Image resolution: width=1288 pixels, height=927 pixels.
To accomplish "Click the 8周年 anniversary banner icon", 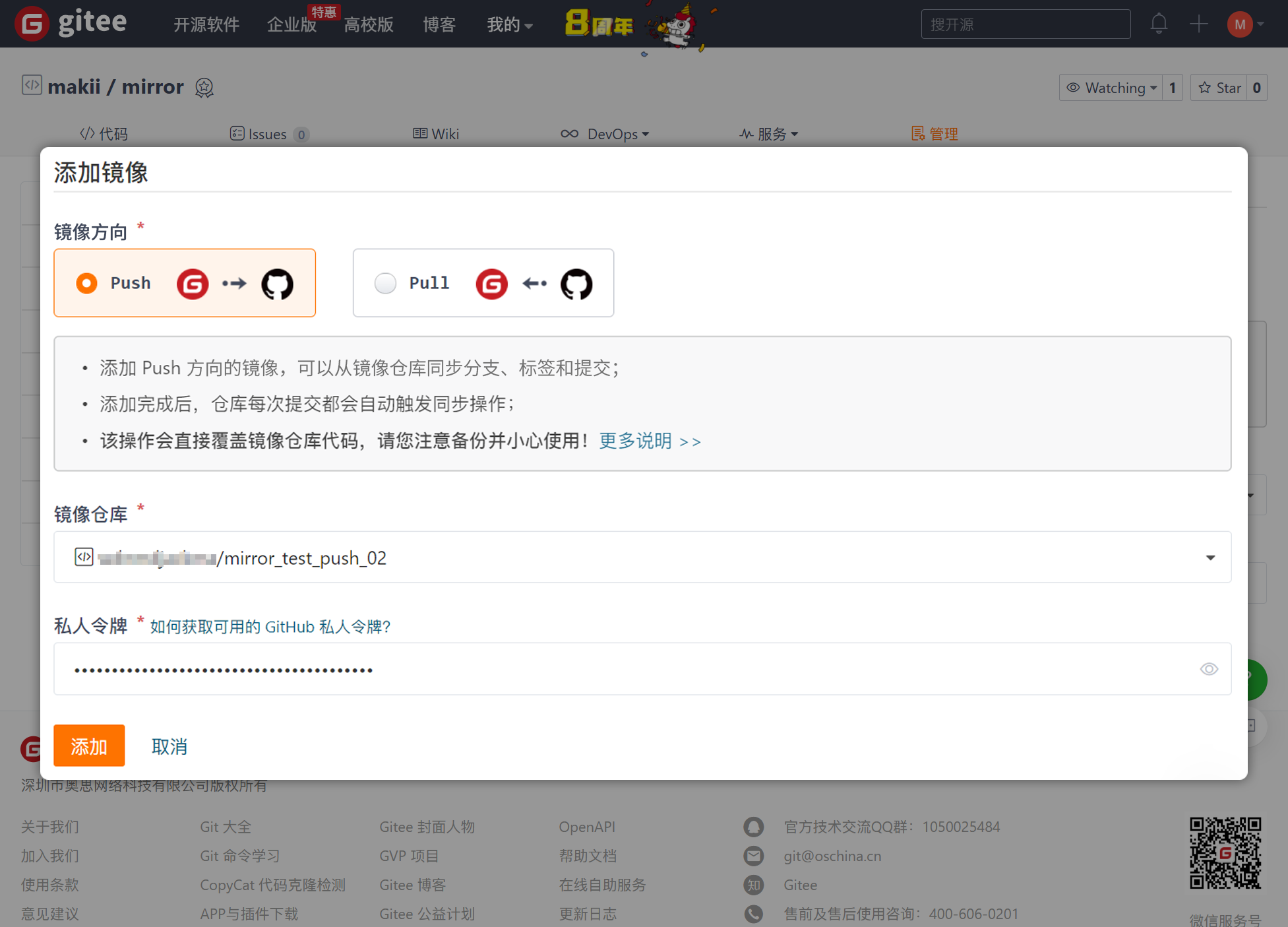I will point(599,25).
